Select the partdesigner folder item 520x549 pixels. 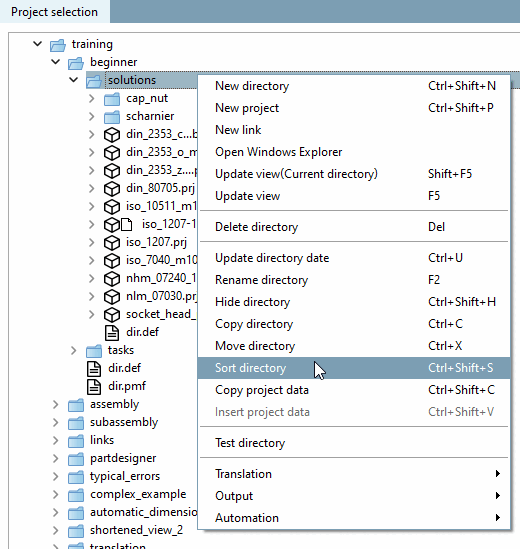[x=123, y=458]
